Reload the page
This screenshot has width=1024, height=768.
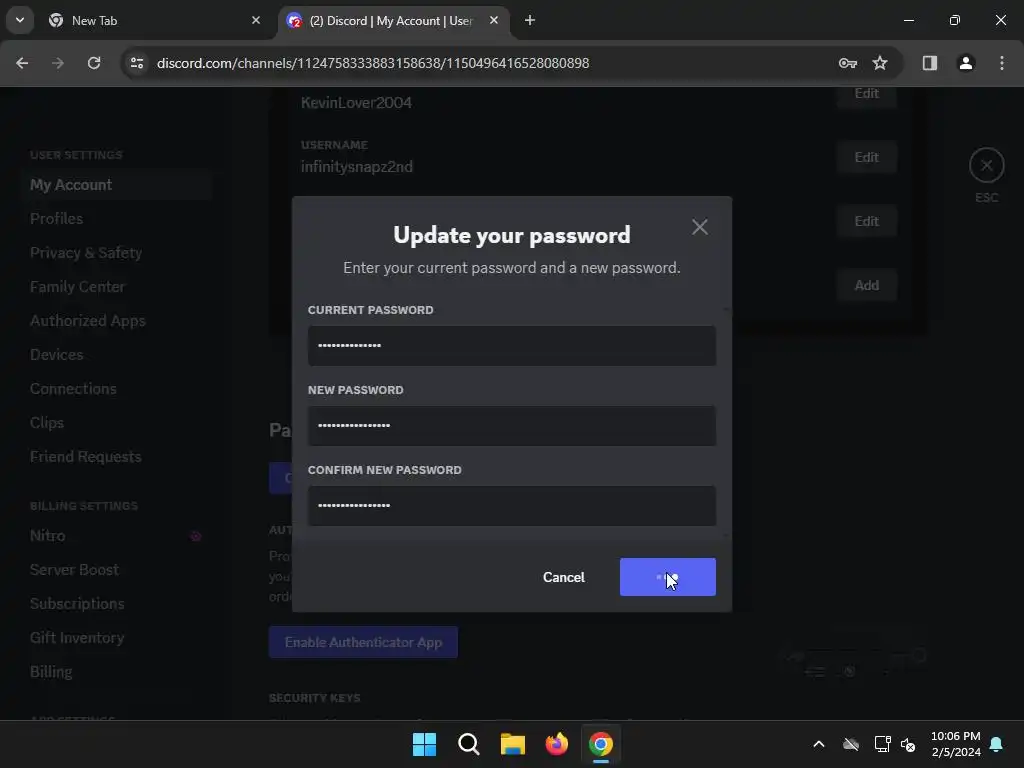click(x=94, y=63)
